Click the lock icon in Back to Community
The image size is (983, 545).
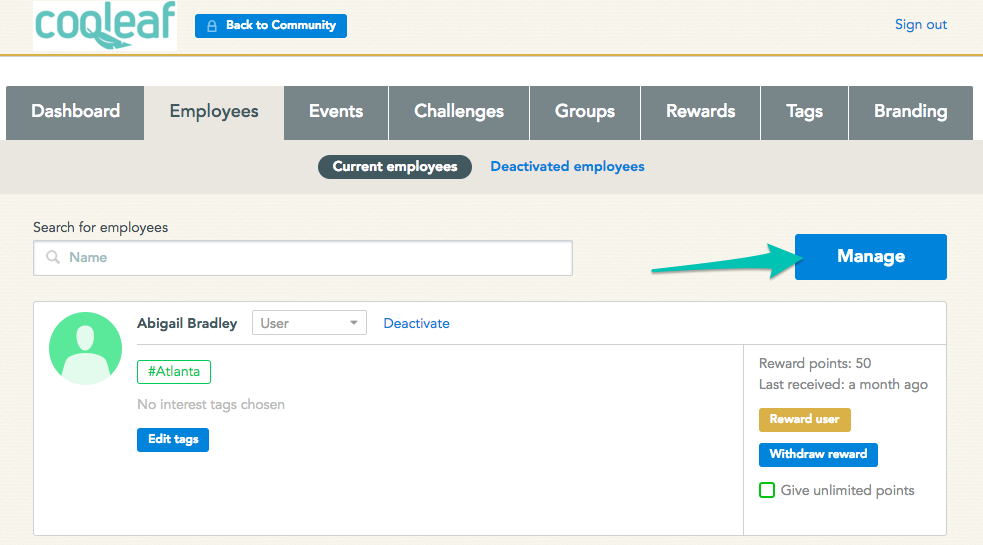coord(212,26)
